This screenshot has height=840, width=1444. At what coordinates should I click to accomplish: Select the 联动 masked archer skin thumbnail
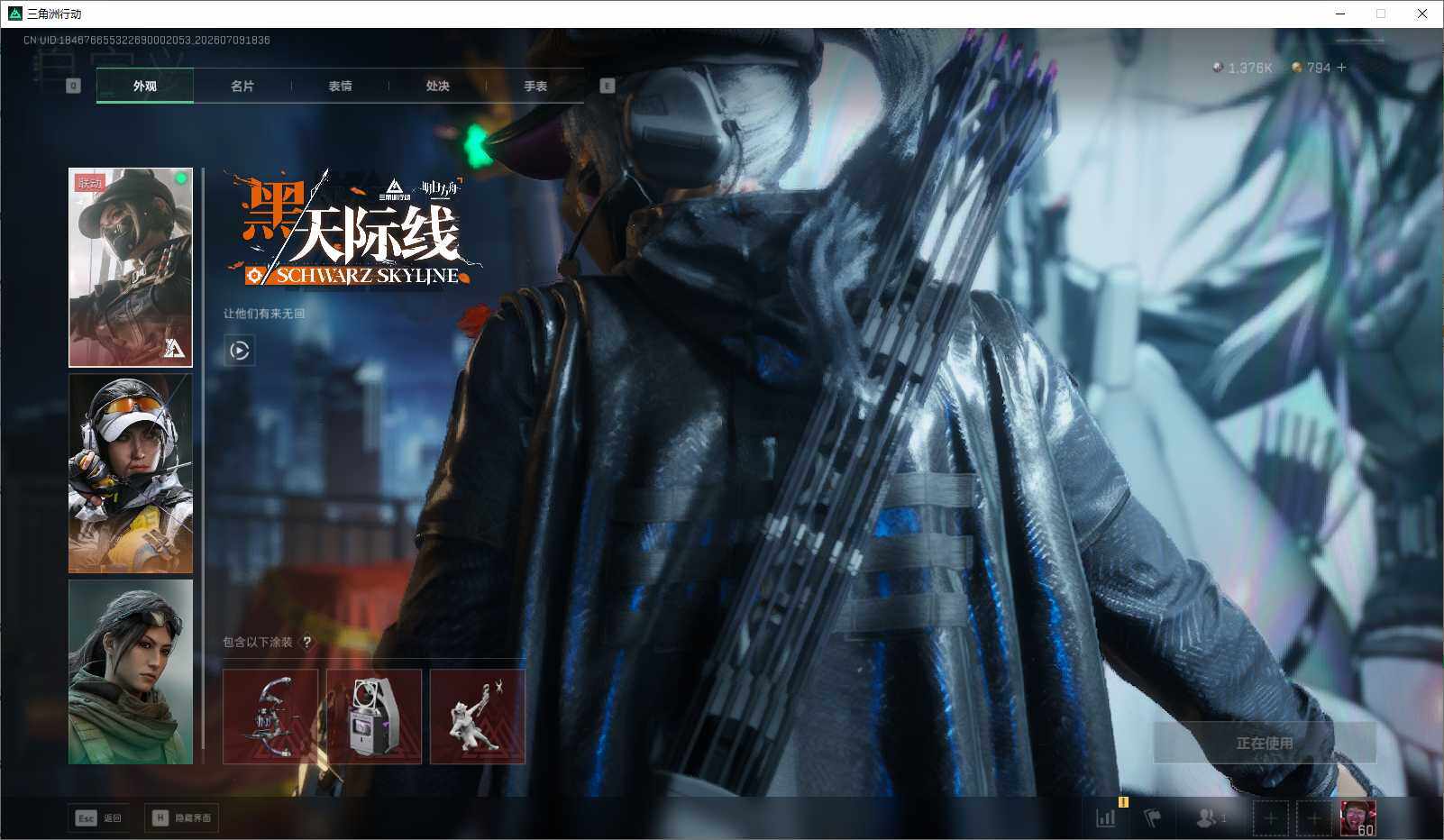coord(131,268)
